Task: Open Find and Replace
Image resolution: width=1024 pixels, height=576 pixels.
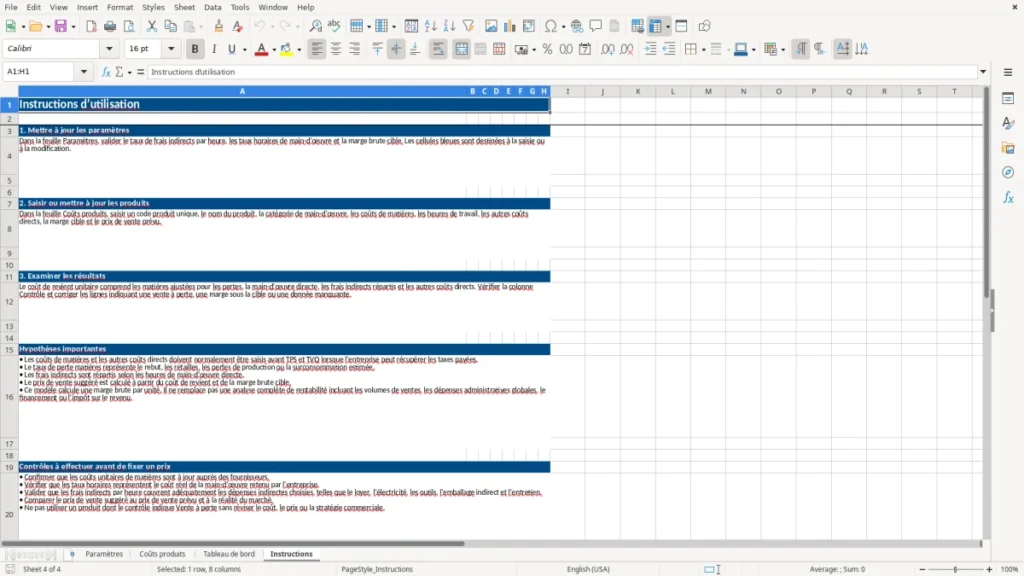Action: pyautogui.click(x=315, y=26)
